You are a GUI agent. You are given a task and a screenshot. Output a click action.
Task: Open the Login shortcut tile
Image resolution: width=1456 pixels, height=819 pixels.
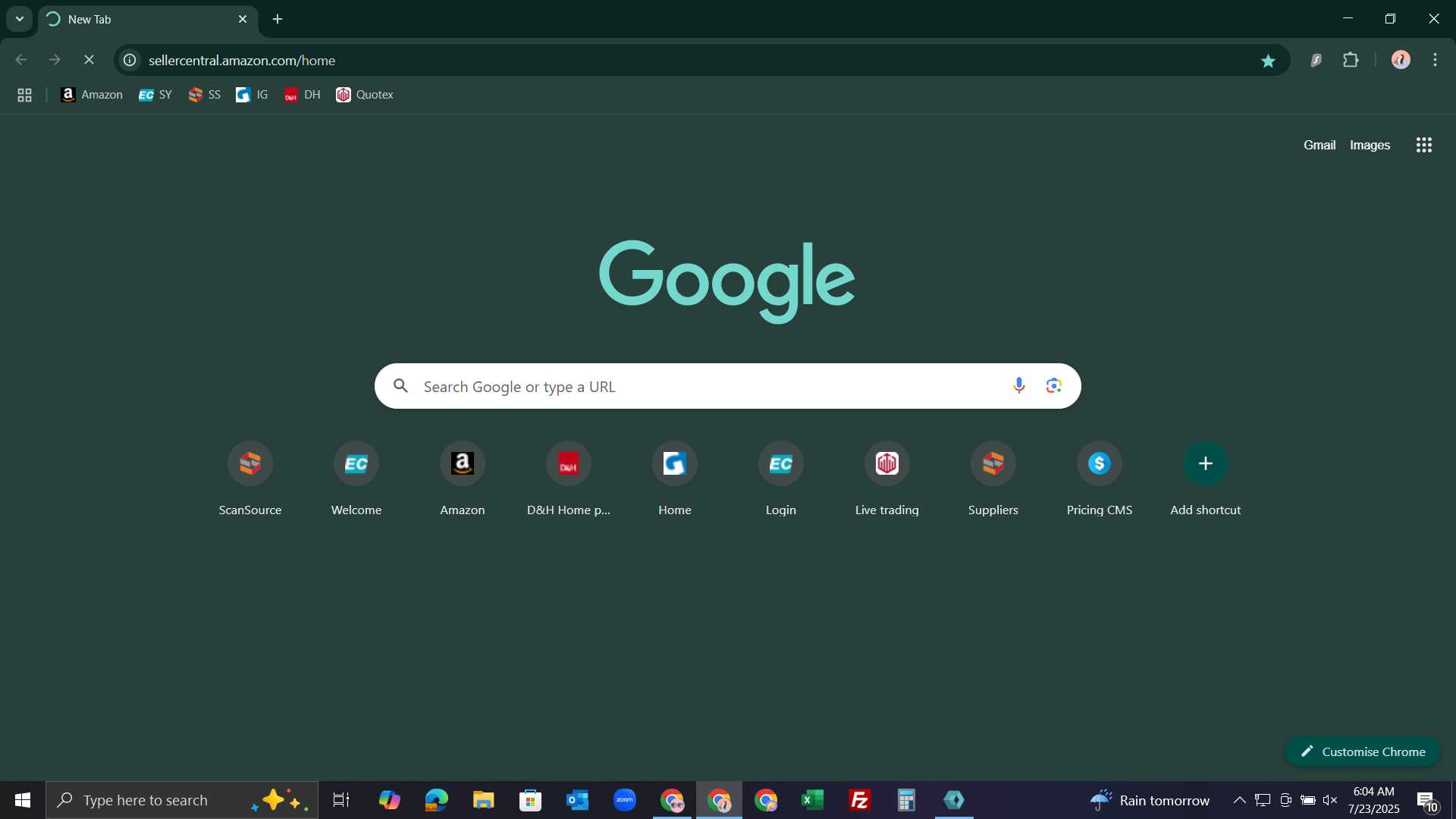point(781,479)
